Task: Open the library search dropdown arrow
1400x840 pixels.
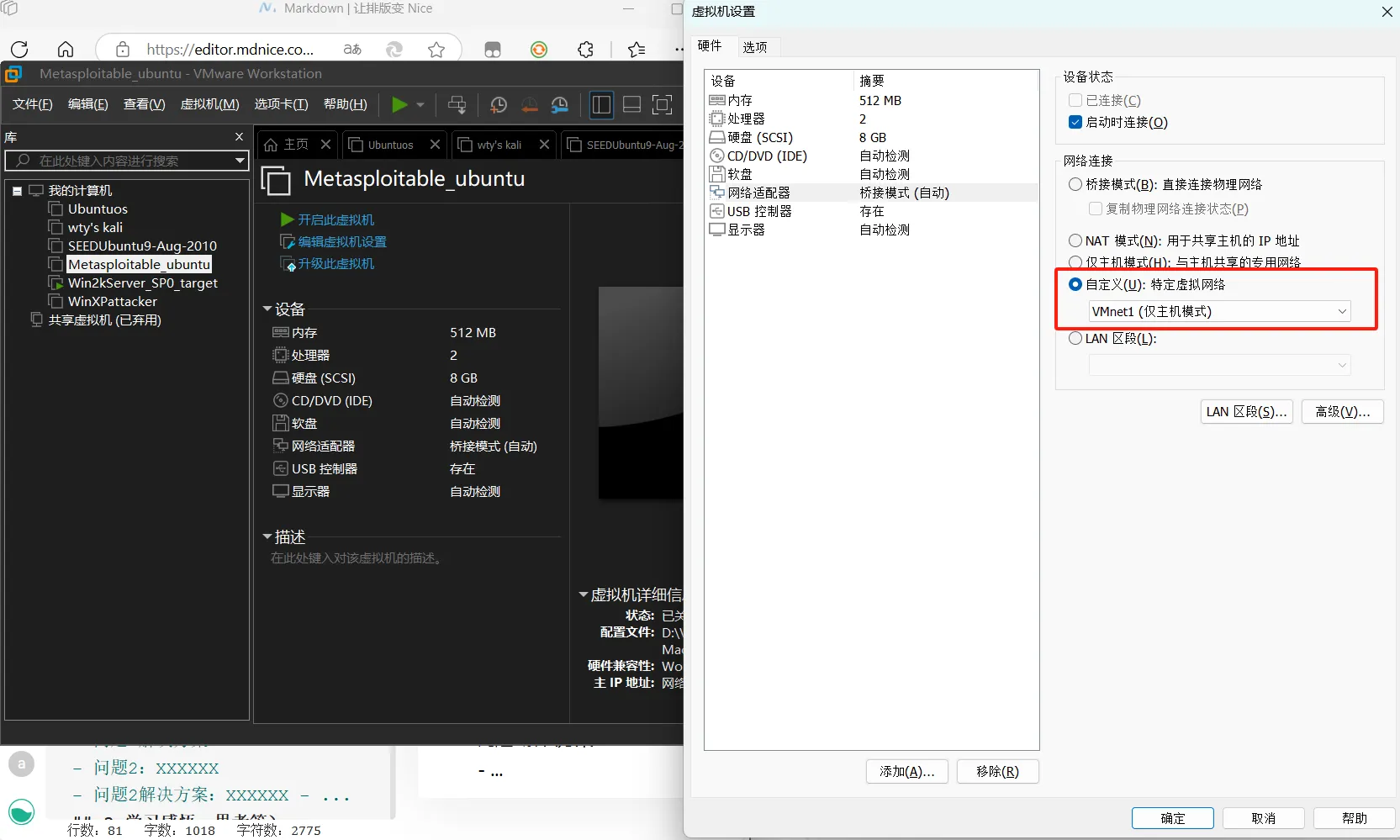Action: pos(240,161)
